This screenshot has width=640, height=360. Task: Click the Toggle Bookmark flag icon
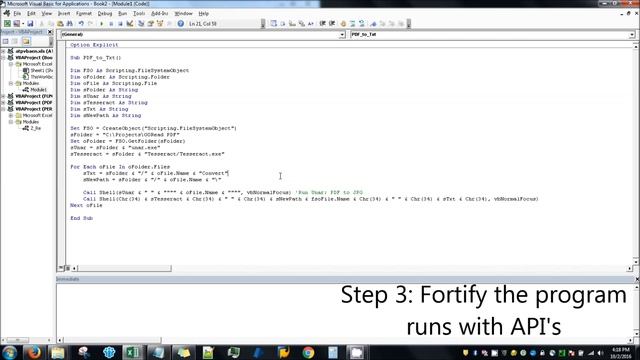tap(373, 24)
